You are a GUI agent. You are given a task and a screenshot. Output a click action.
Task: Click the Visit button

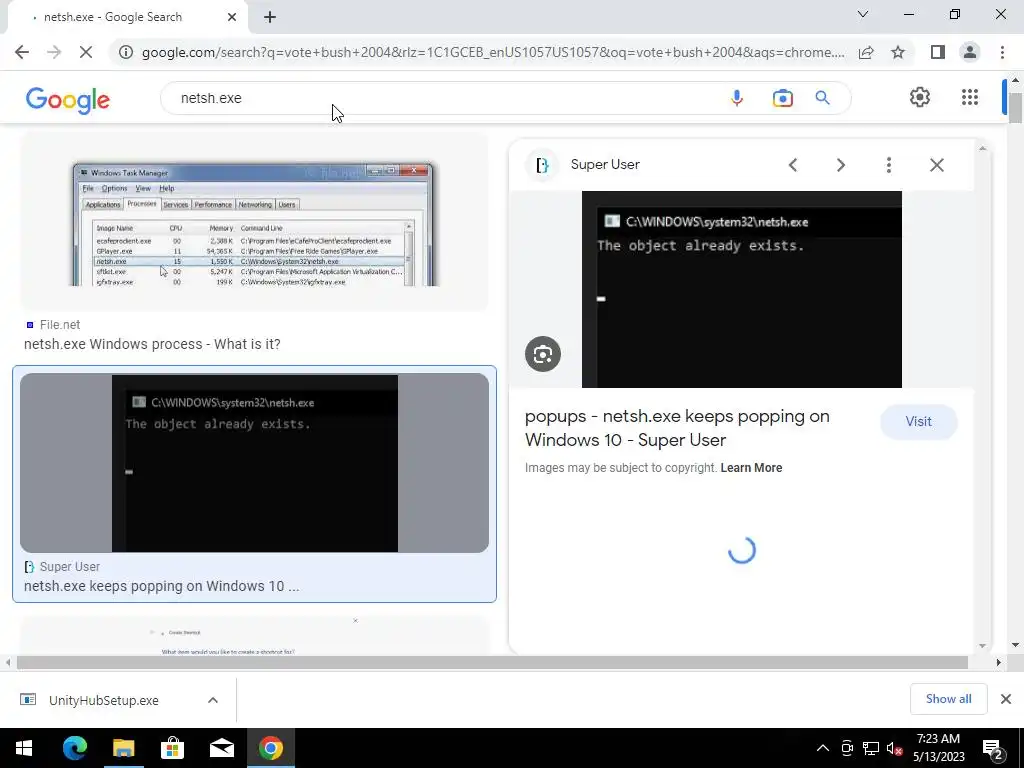(x=918, y=421)
